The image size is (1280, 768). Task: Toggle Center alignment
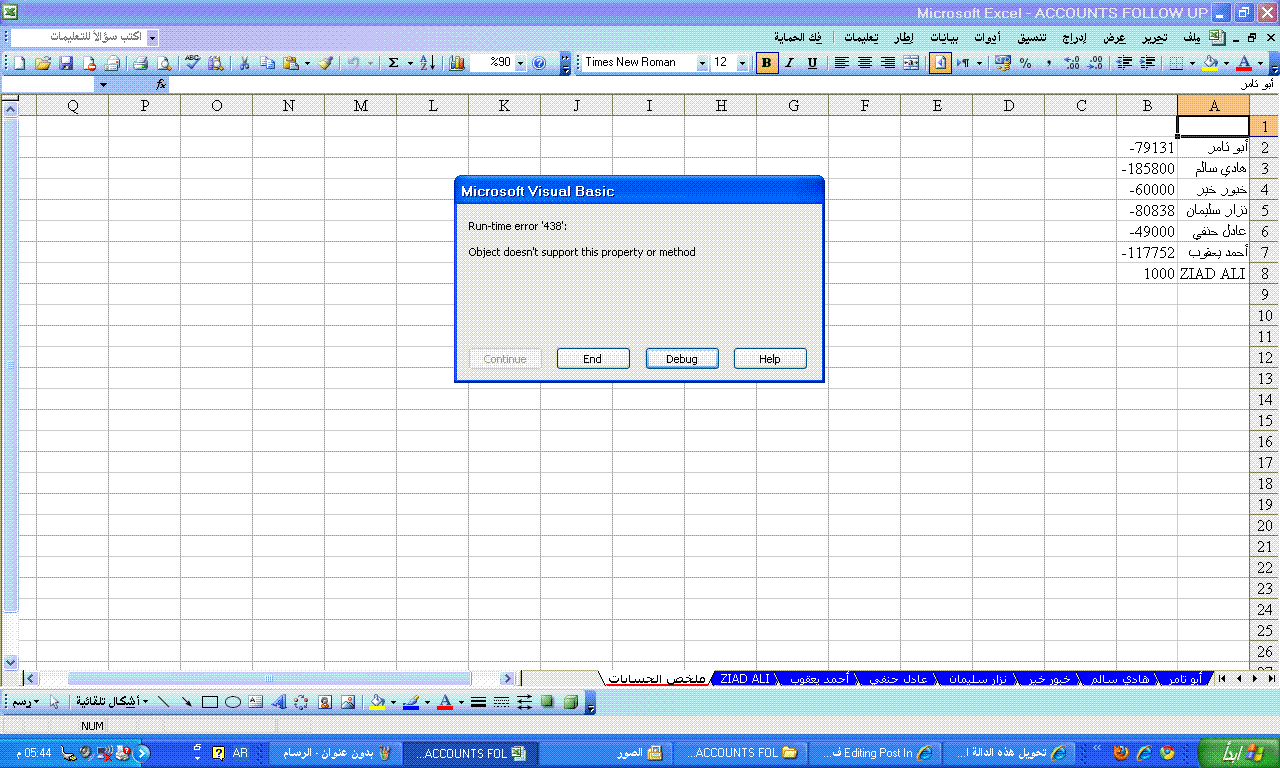tap(865, 62)
